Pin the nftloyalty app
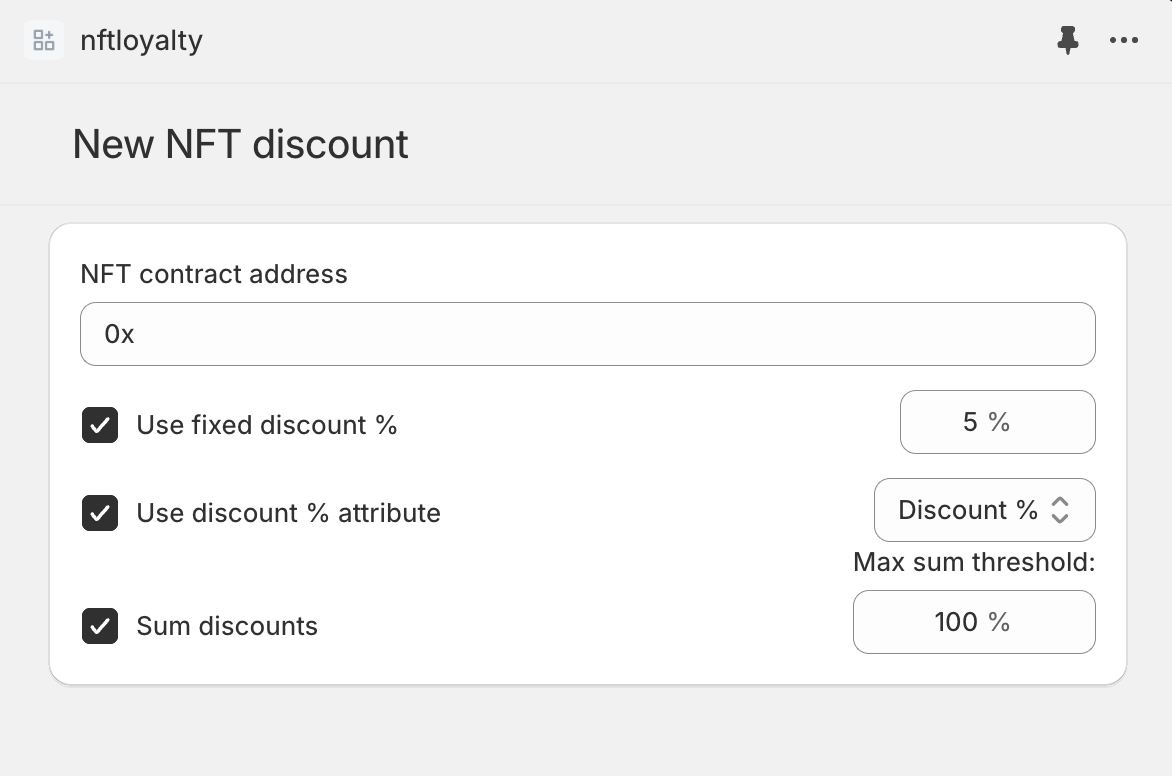Screen dimensions: 1172x776 [1068, 40]
